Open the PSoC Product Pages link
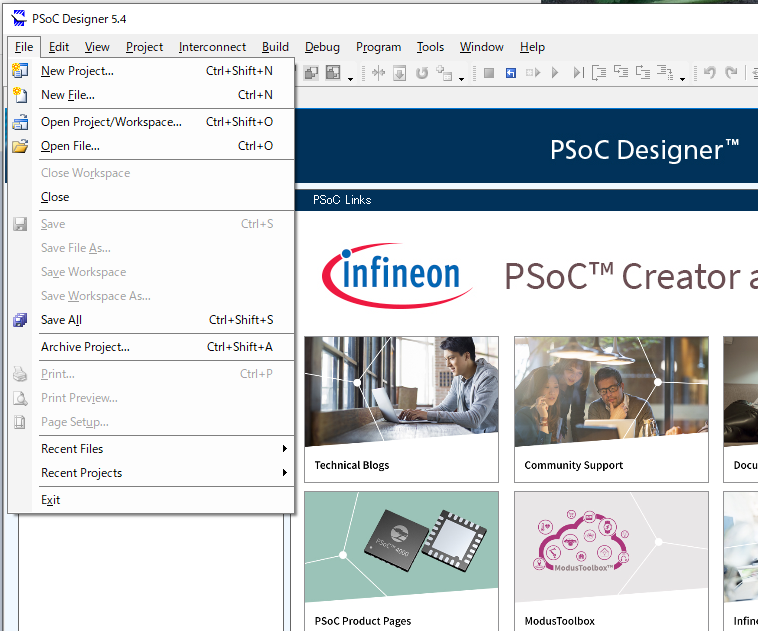Screen dimensions: 758x631 tap(363, 621)
